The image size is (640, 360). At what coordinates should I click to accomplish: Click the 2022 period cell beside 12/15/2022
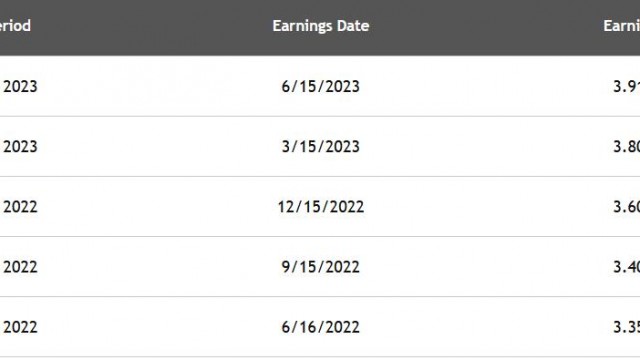point(20,207)
